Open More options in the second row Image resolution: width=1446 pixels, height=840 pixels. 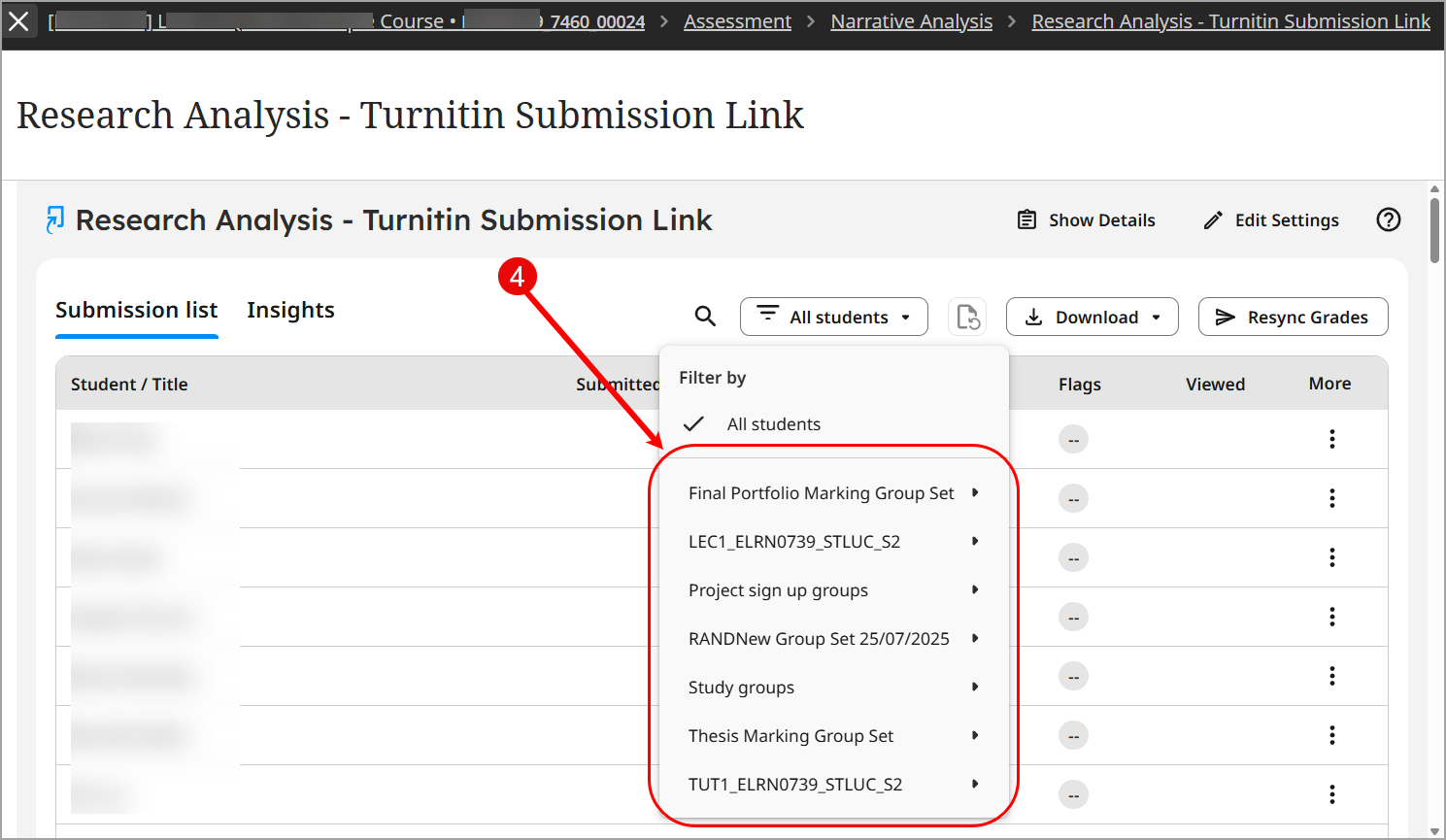[x=1331, y=498]
